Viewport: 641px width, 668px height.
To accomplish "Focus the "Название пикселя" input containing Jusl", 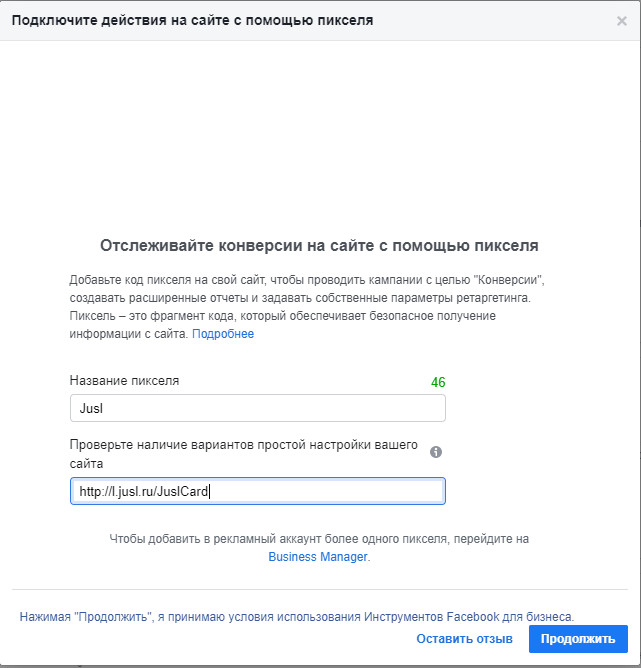I will (257, 408).
